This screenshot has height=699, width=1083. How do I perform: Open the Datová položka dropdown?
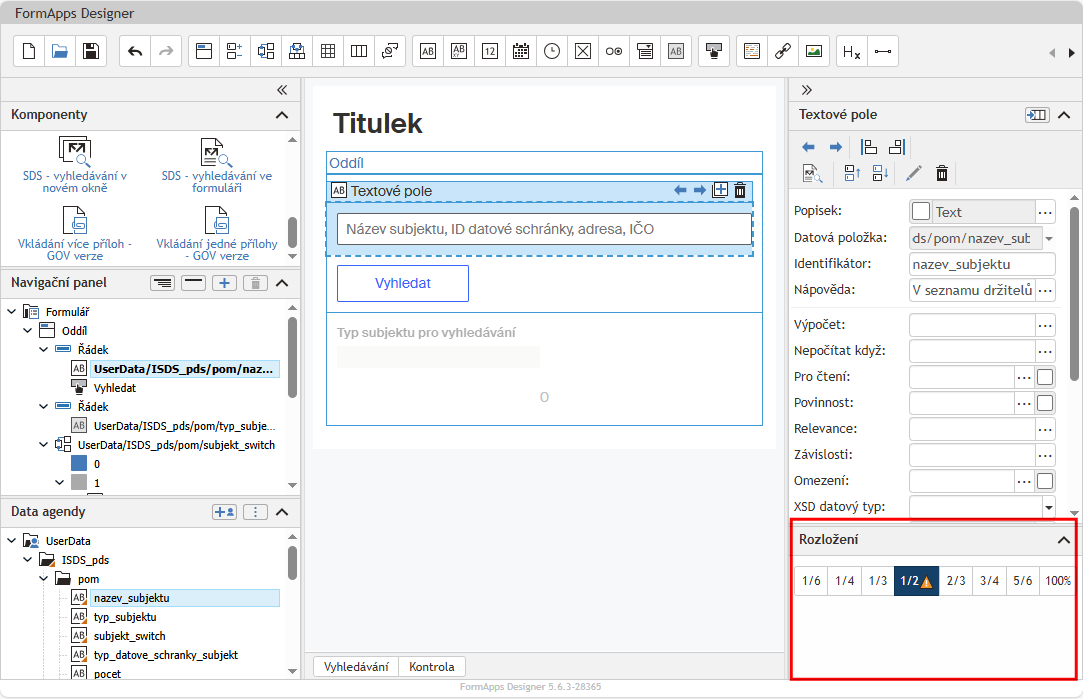point(1048,238)
